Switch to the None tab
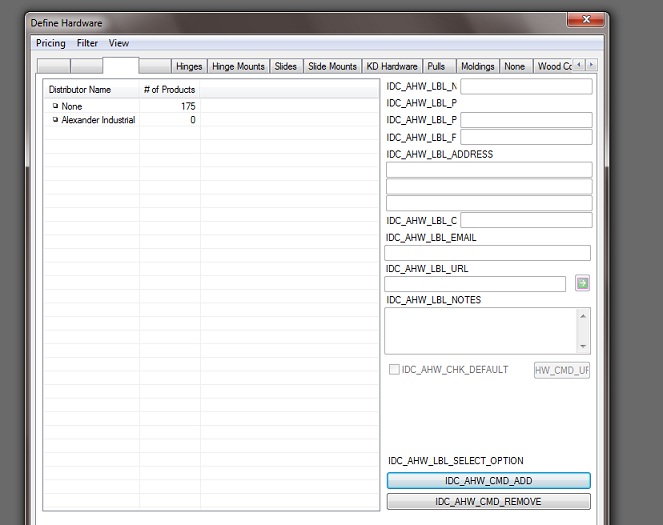The width and height of the screenshot is (663, 525). pyautogui.click(x=514, y=66)
